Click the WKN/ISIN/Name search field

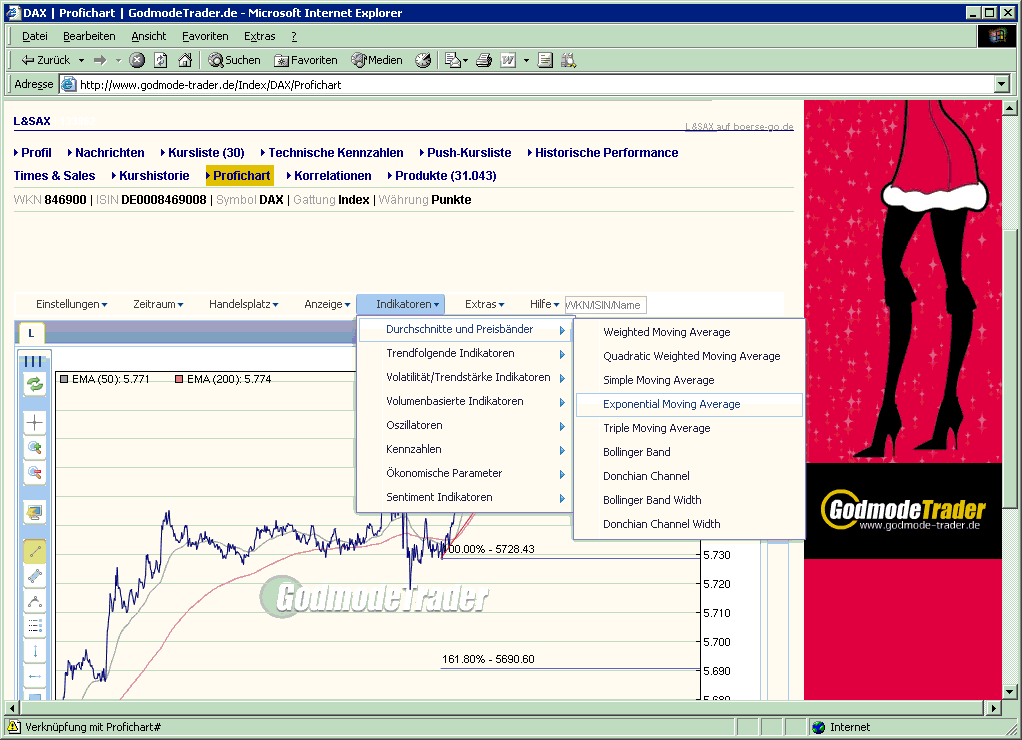[x=605, y=304]
